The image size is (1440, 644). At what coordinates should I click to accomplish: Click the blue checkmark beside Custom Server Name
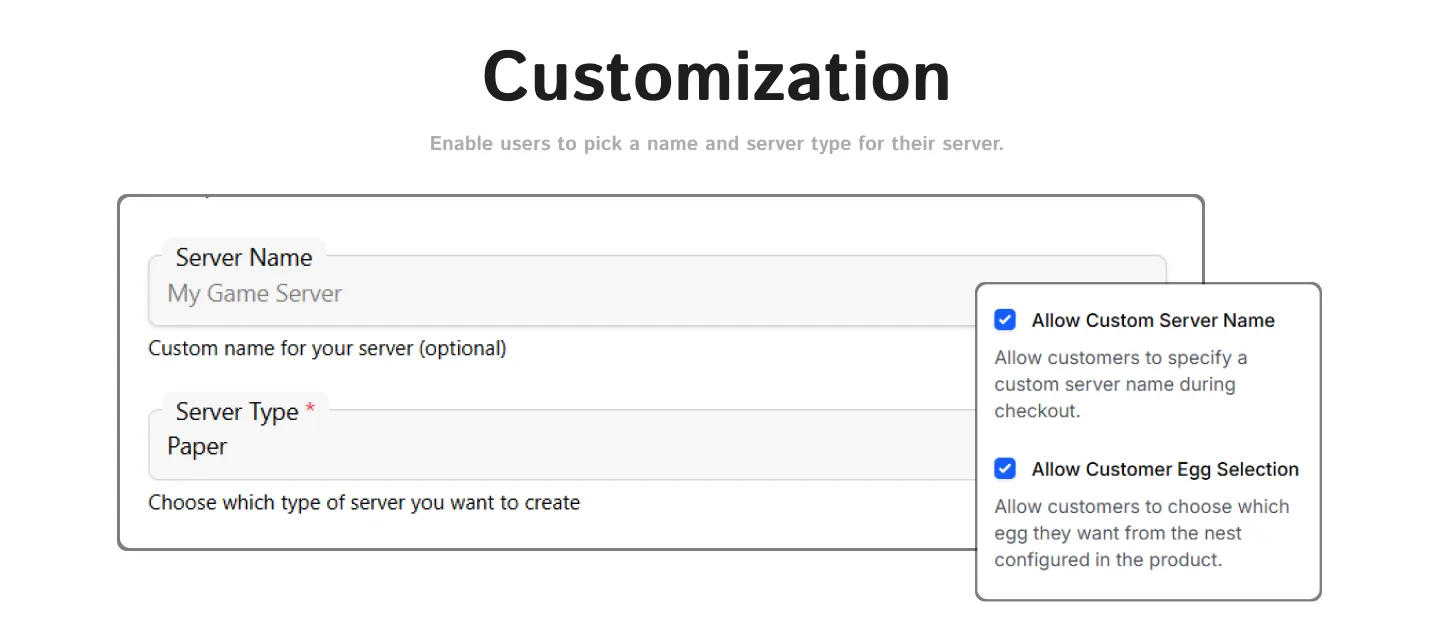[1005, 320]
